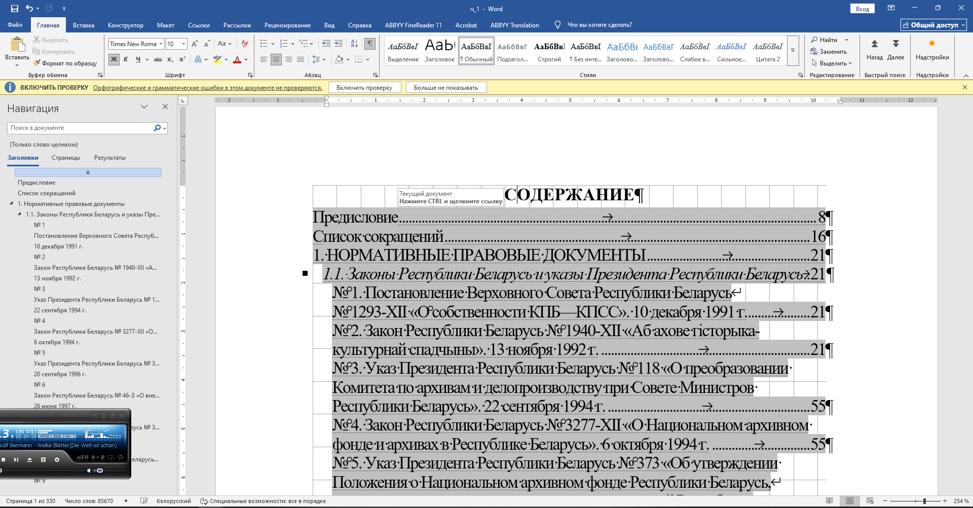This screenshot has height=508, width=973.
Task: Switch to the Страницы navigation tab
Action: point(66,158)
